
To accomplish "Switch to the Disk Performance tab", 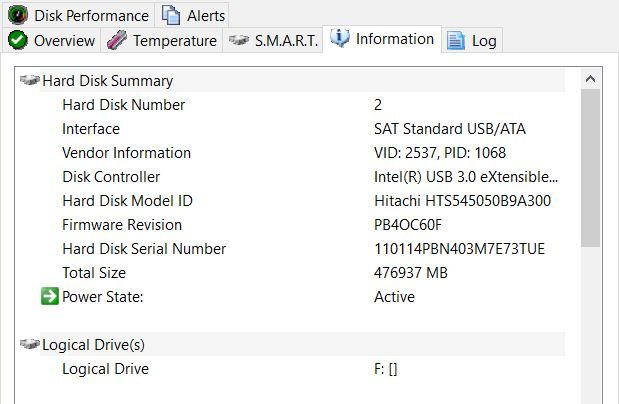I will (91, 15).
